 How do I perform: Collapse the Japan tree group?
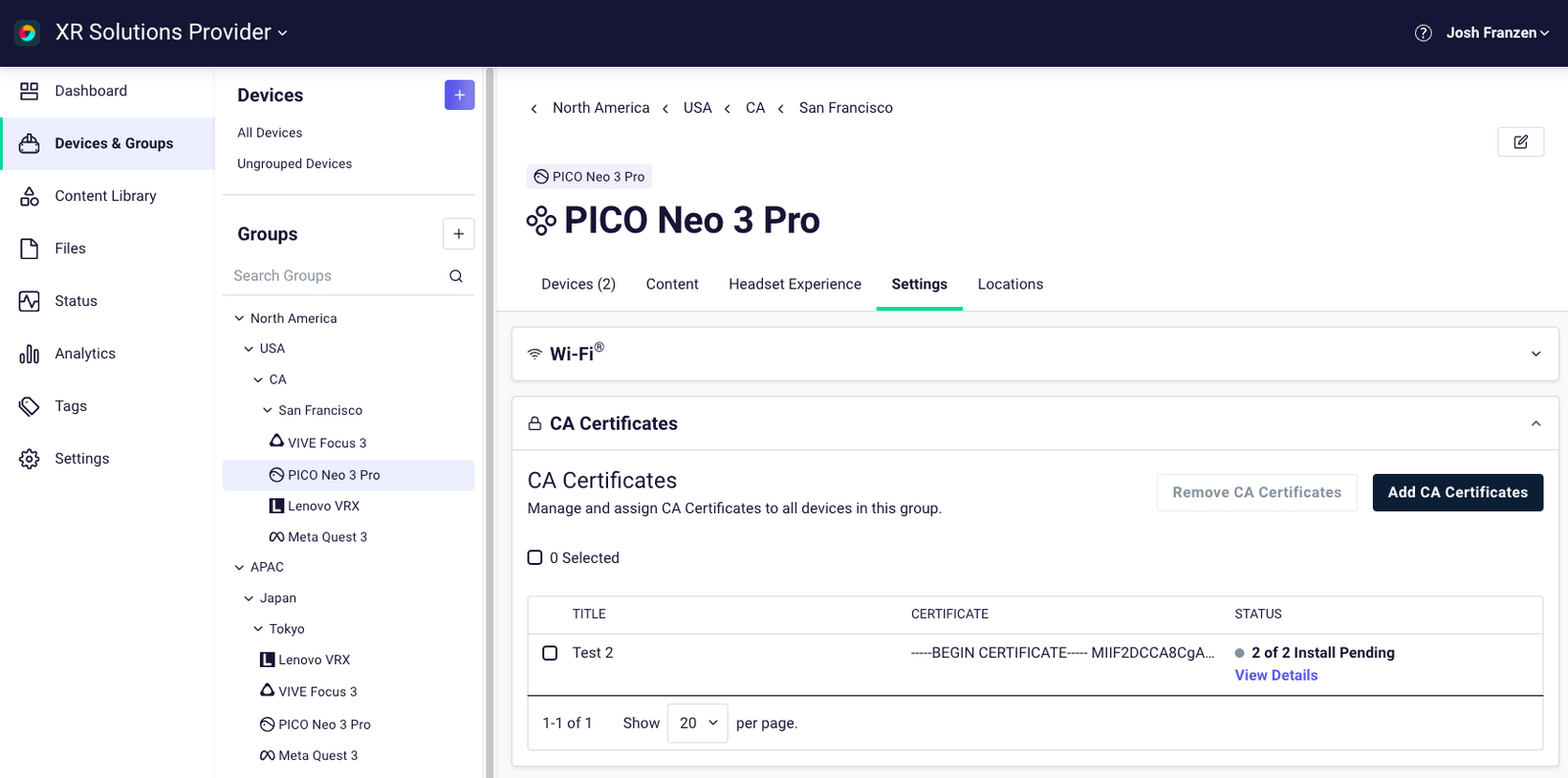249,598
